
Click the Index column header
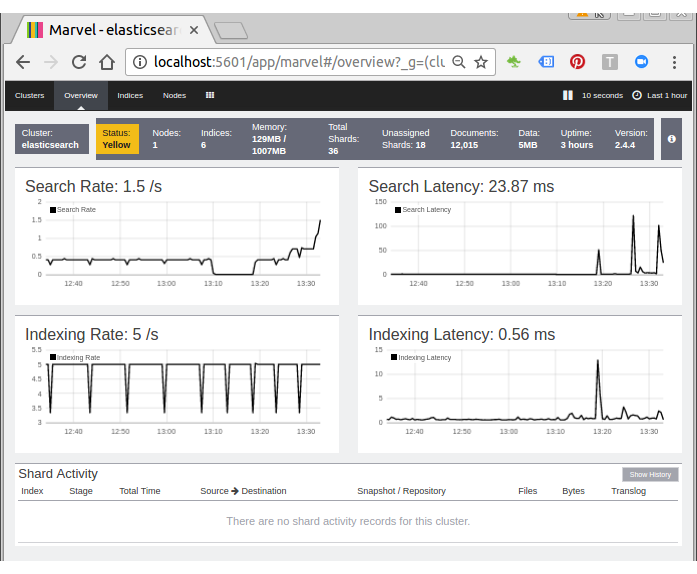(x=32, y=491)
